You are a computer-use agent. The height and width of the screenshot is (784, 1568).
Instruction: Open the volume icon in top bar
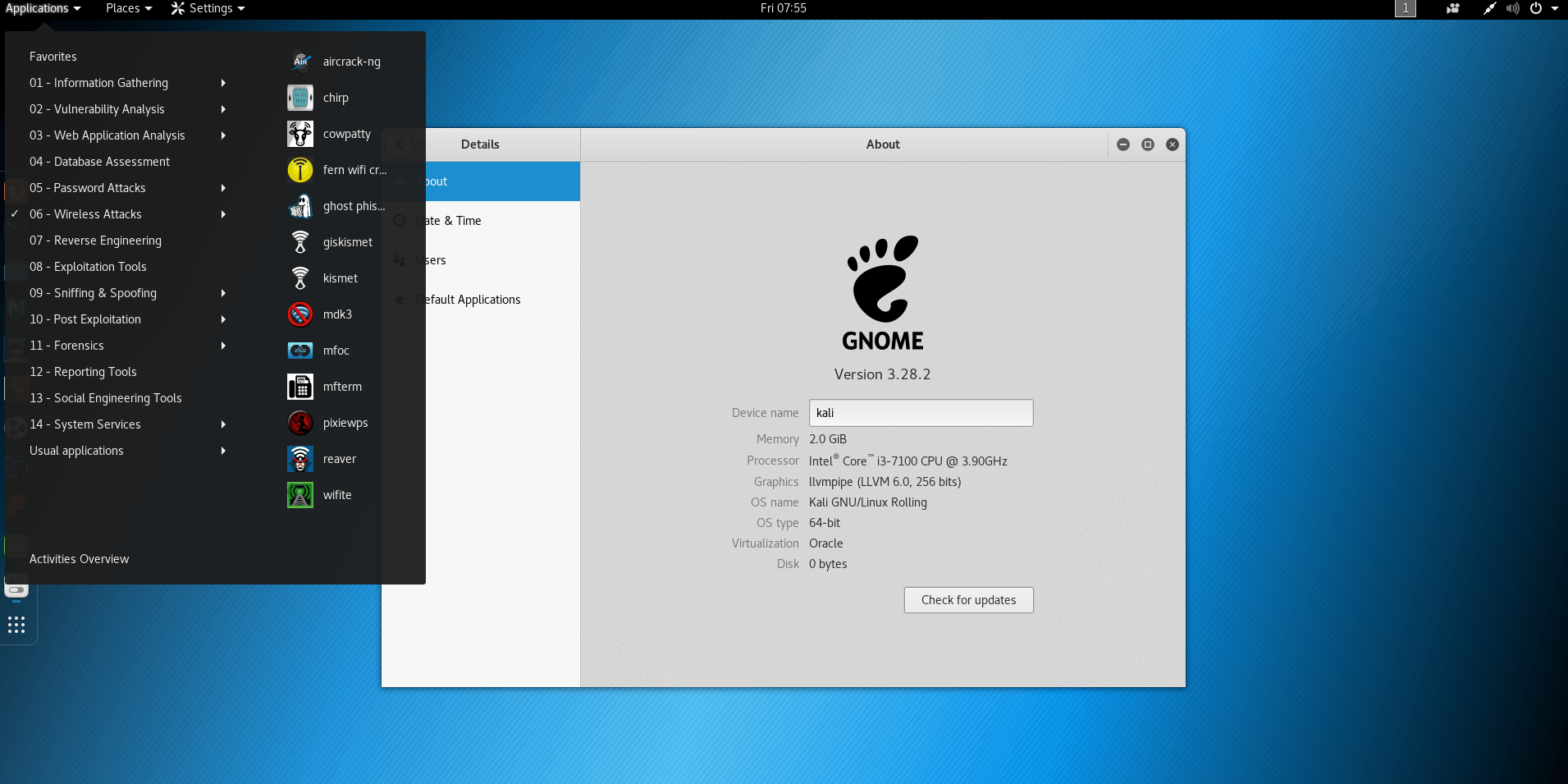pyautogui.click(x=1512, y=8)
